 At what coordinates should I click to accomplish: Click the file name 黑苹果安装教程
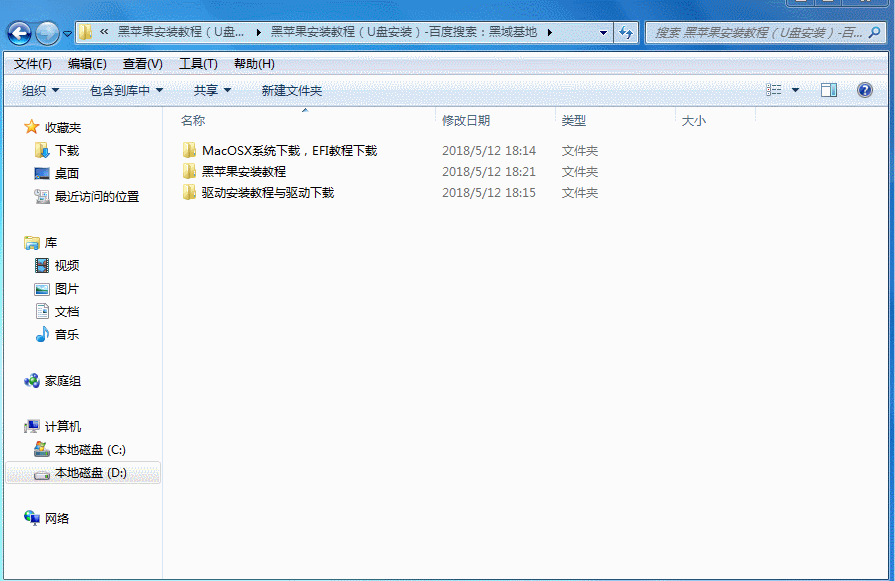(244, 172)
